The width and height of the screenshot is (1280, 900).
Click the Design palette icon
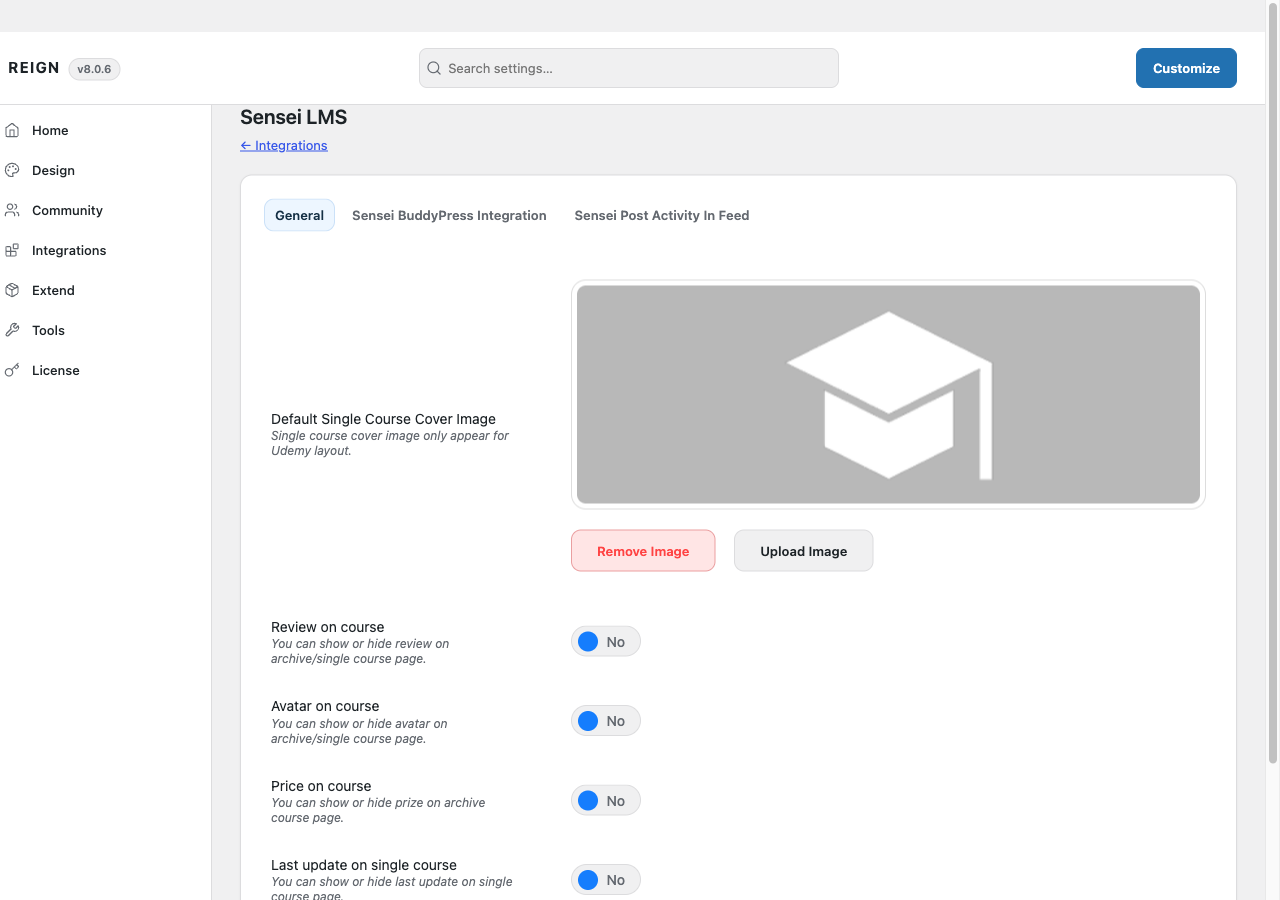pos(12,170)
